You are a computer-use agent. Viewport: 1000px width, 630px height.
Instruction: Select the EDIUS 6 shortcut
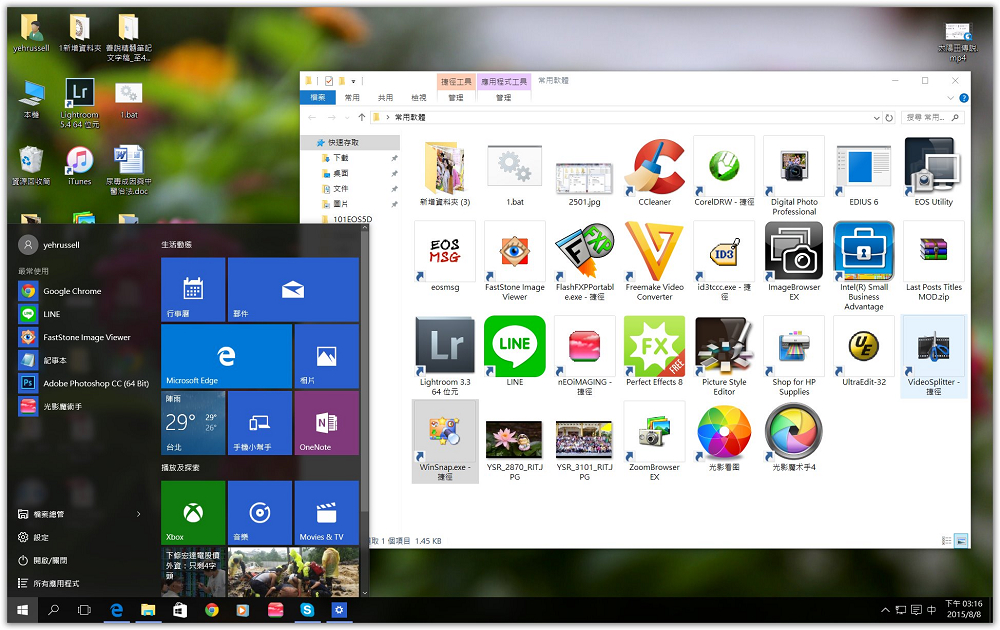click(x=864, y=172)
